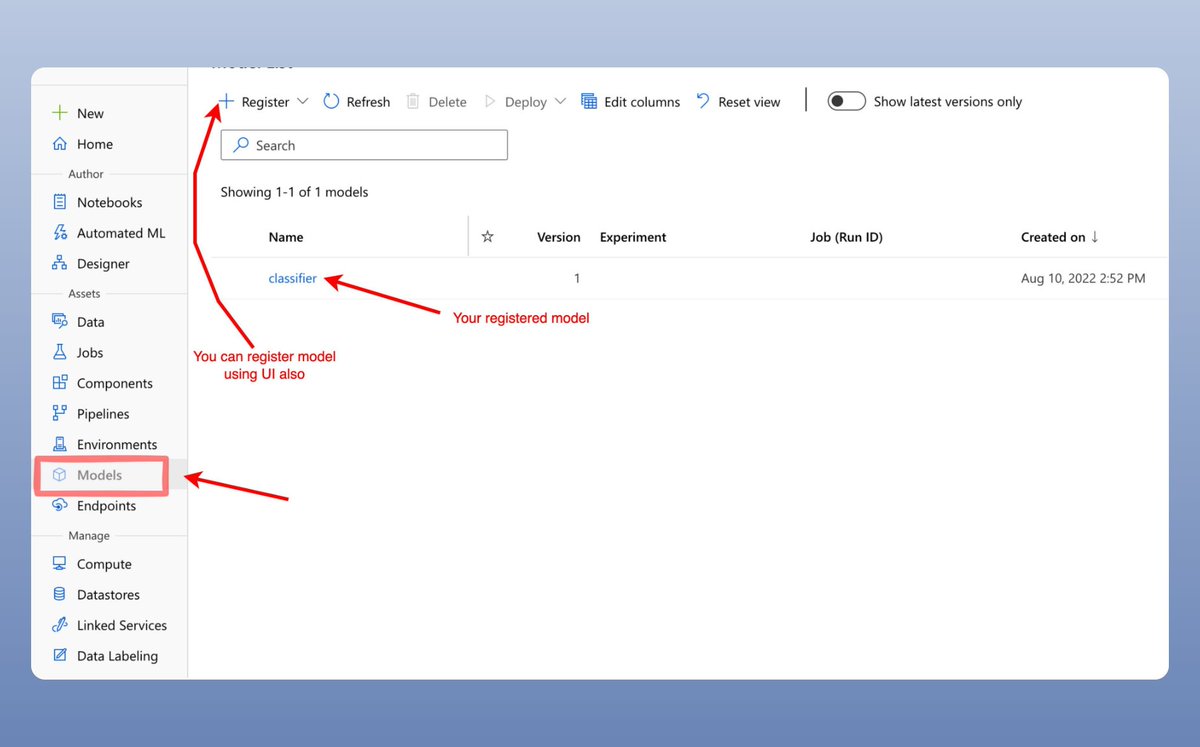1200x747 pixels.
Task: Expand the Register dropdown
Action: (x=304, y=101)
